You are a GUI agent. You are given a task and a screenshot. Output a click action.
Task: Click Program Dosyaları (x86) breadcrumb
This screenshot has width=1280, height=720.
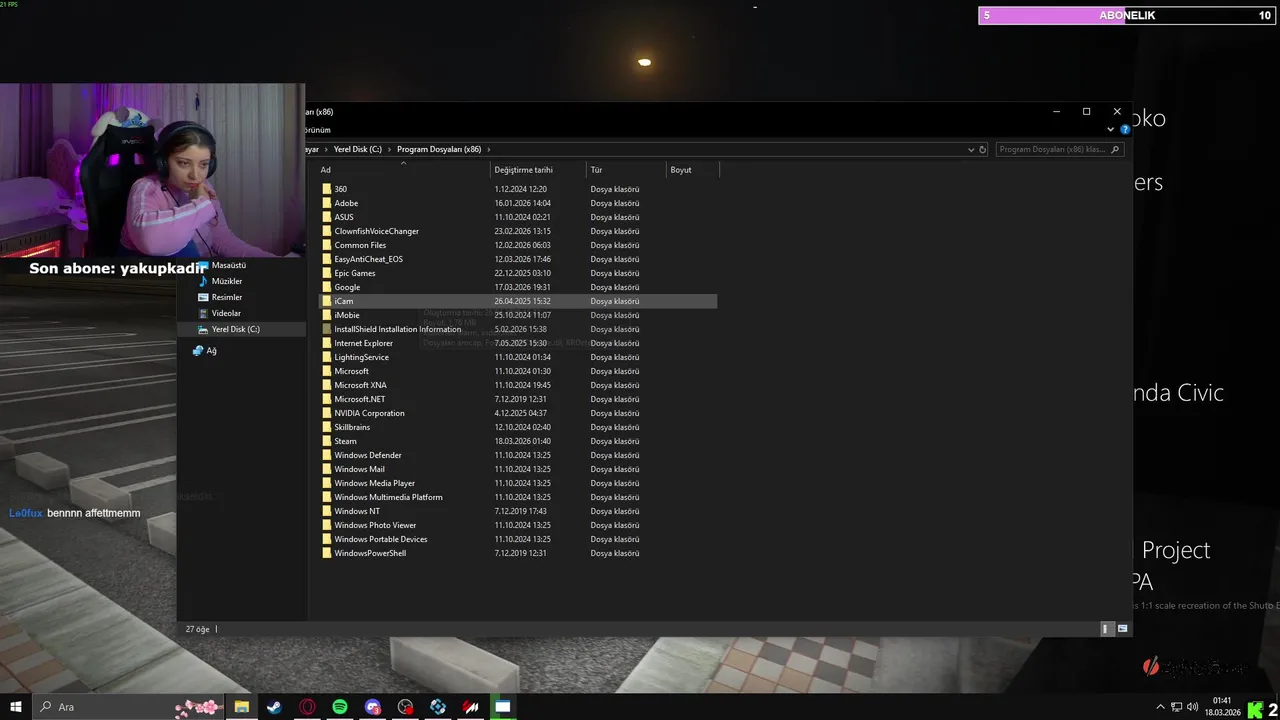tap(439, 149)
